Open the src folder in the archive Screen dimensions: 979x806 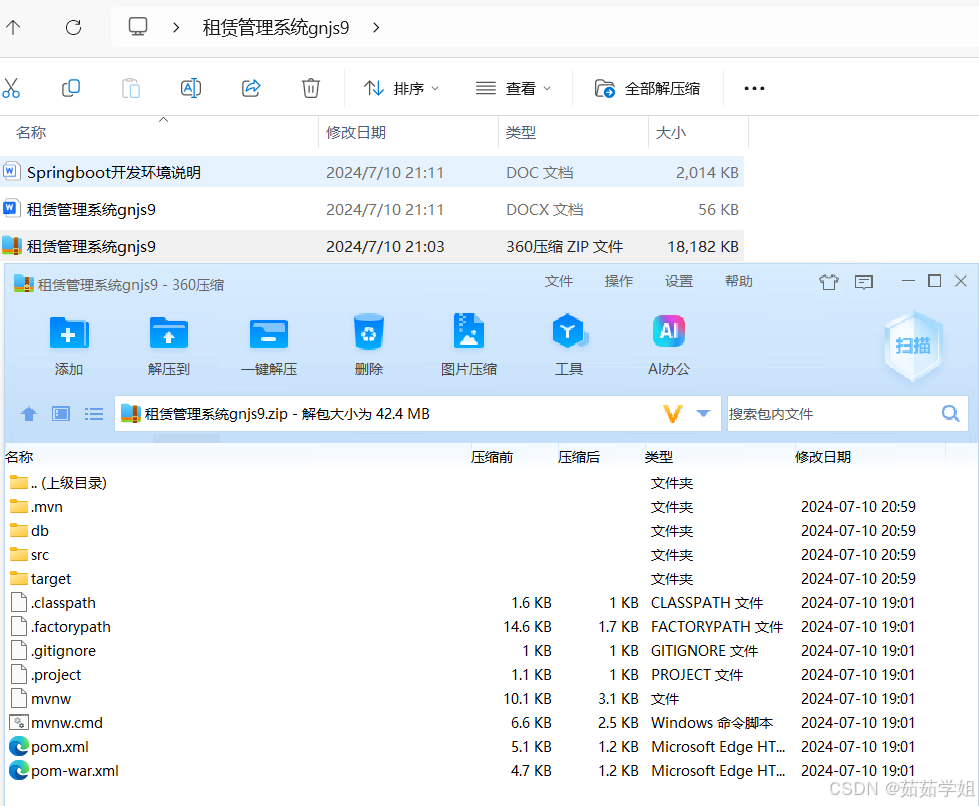pos(45,555)
